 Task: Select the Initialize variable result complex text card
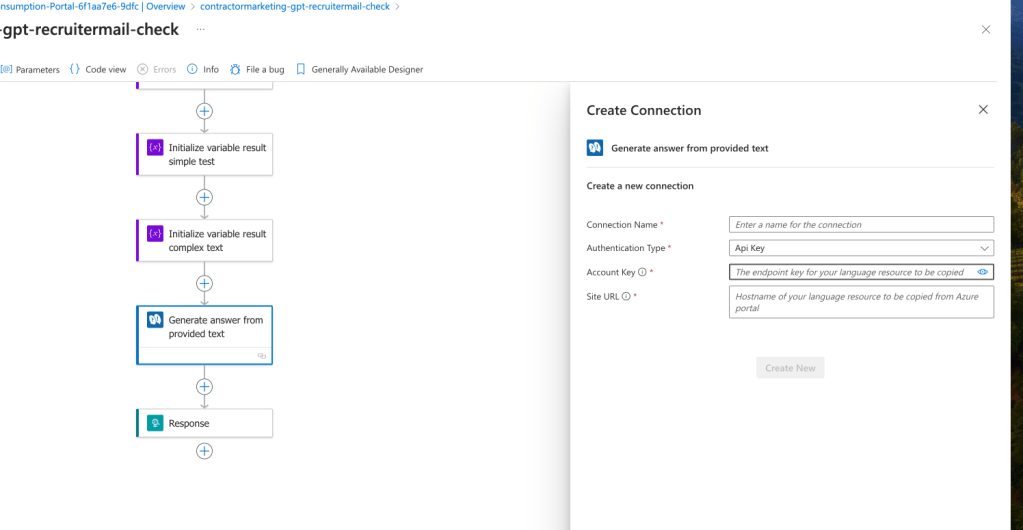pyautogui.click(x=204, y=241)
